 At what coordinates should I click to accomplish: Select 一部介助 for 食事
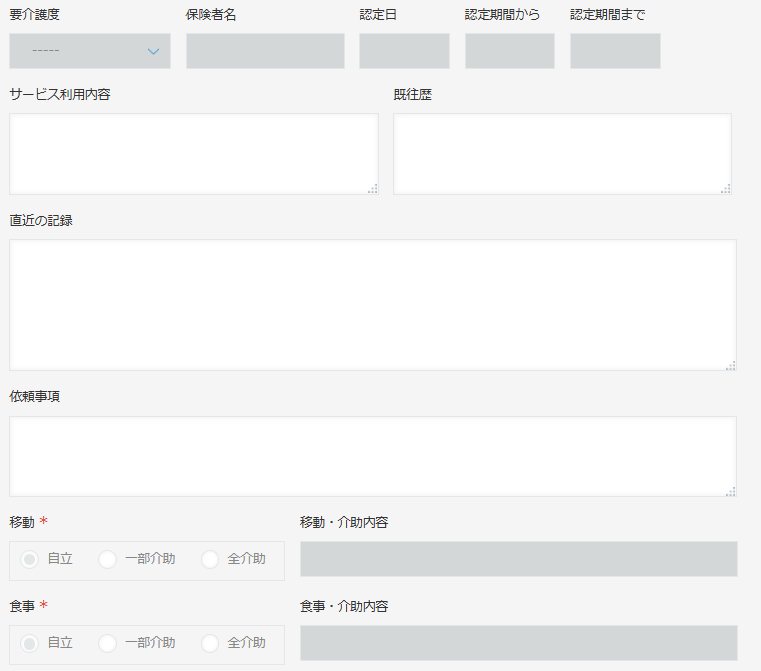[x=108, y=643]
